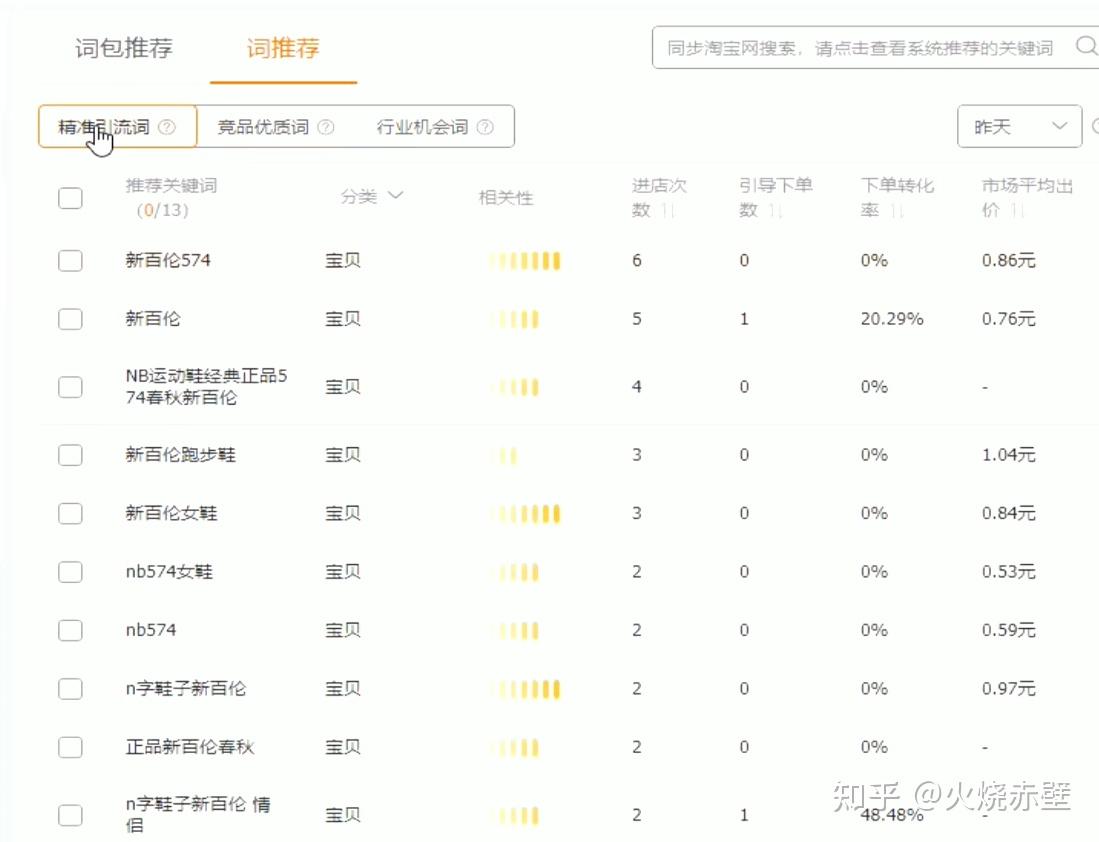Screen dimensions: 1099x842
Task: Click keyword text 新百伦女鞋
Action: (172, 513)
